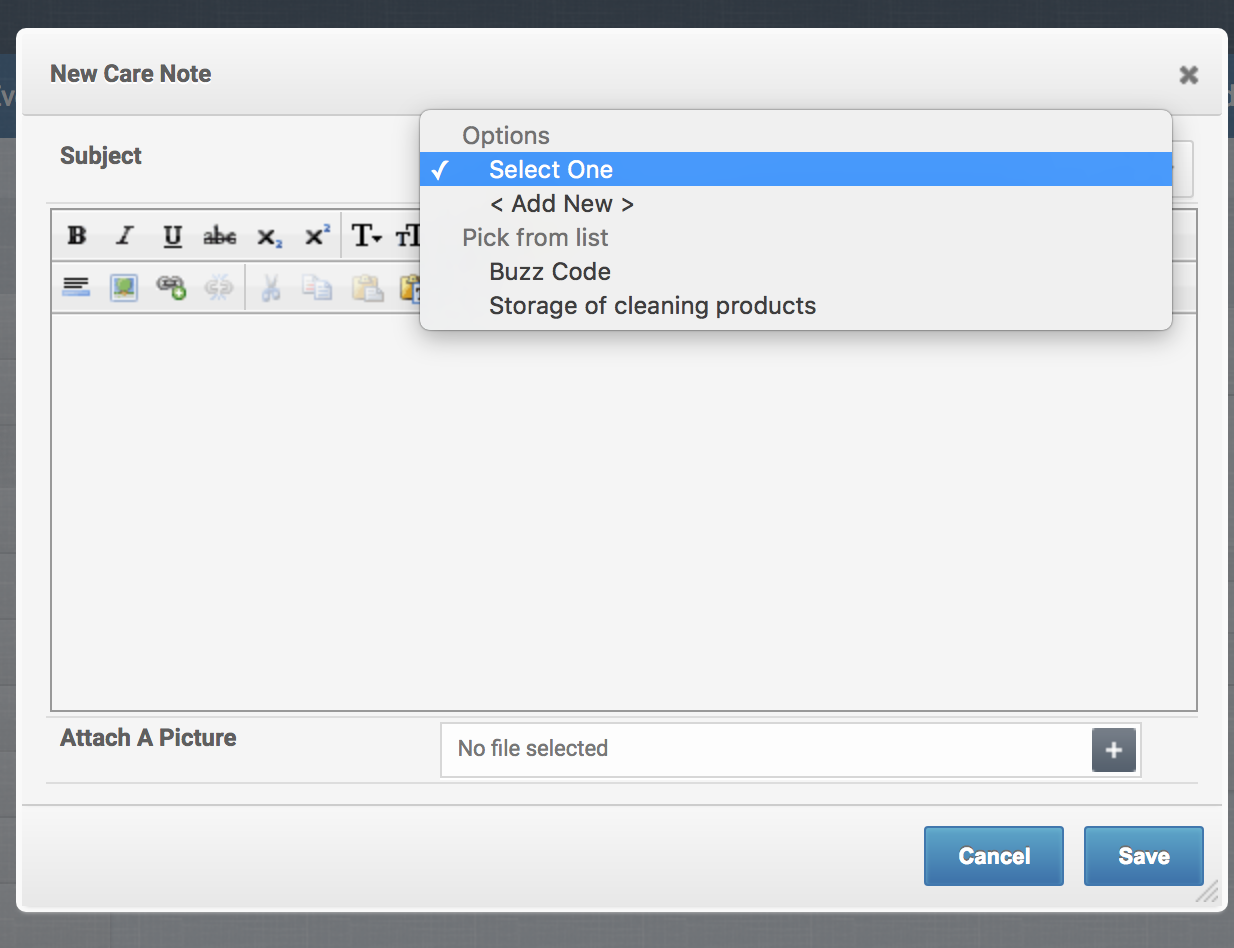Click the insert image icon

tap(124, 289)
